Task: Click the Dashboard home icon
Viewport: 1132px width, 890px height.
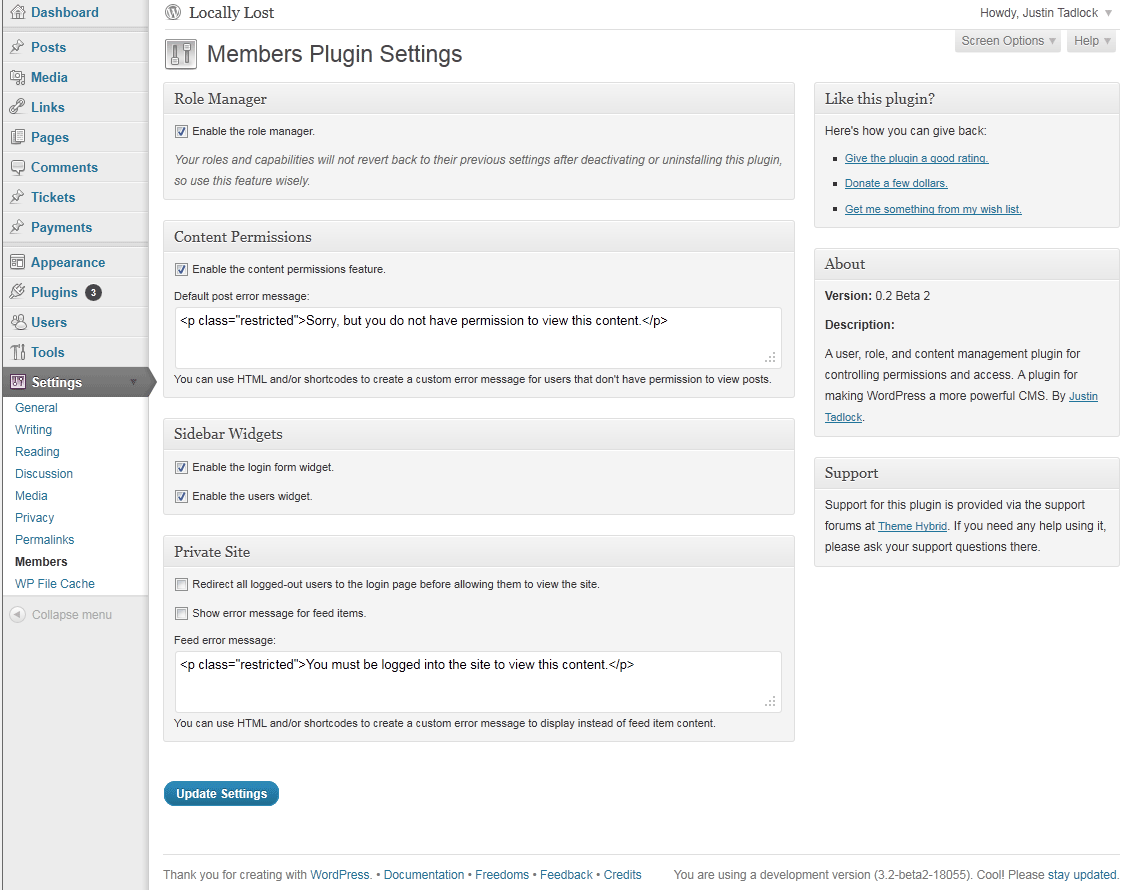Action: [x=17, y=13]
